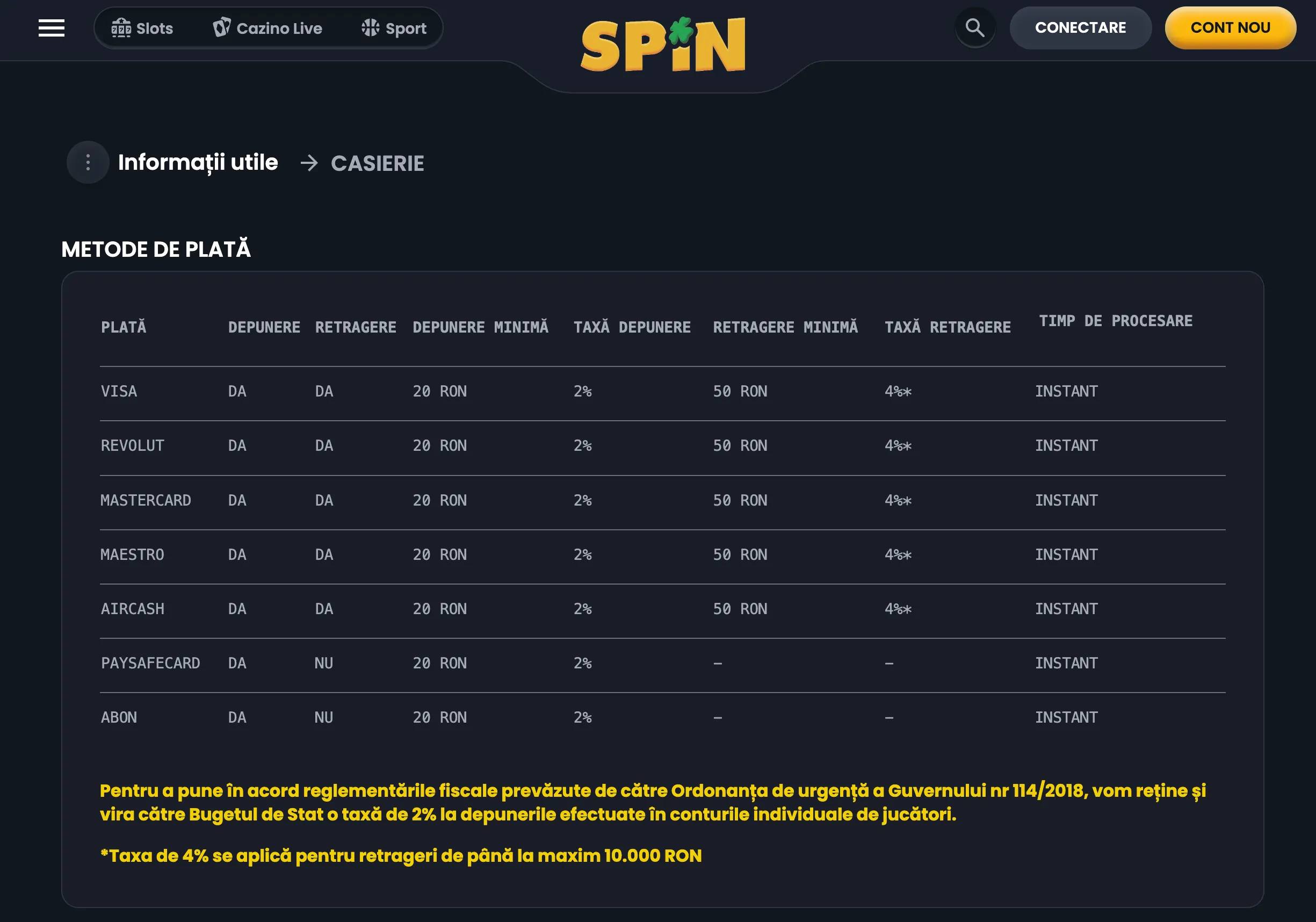Open the Informații utile breadcrumb link
Screen dimensions: 1316x922
pyautogui.click(x=197, y=162)
